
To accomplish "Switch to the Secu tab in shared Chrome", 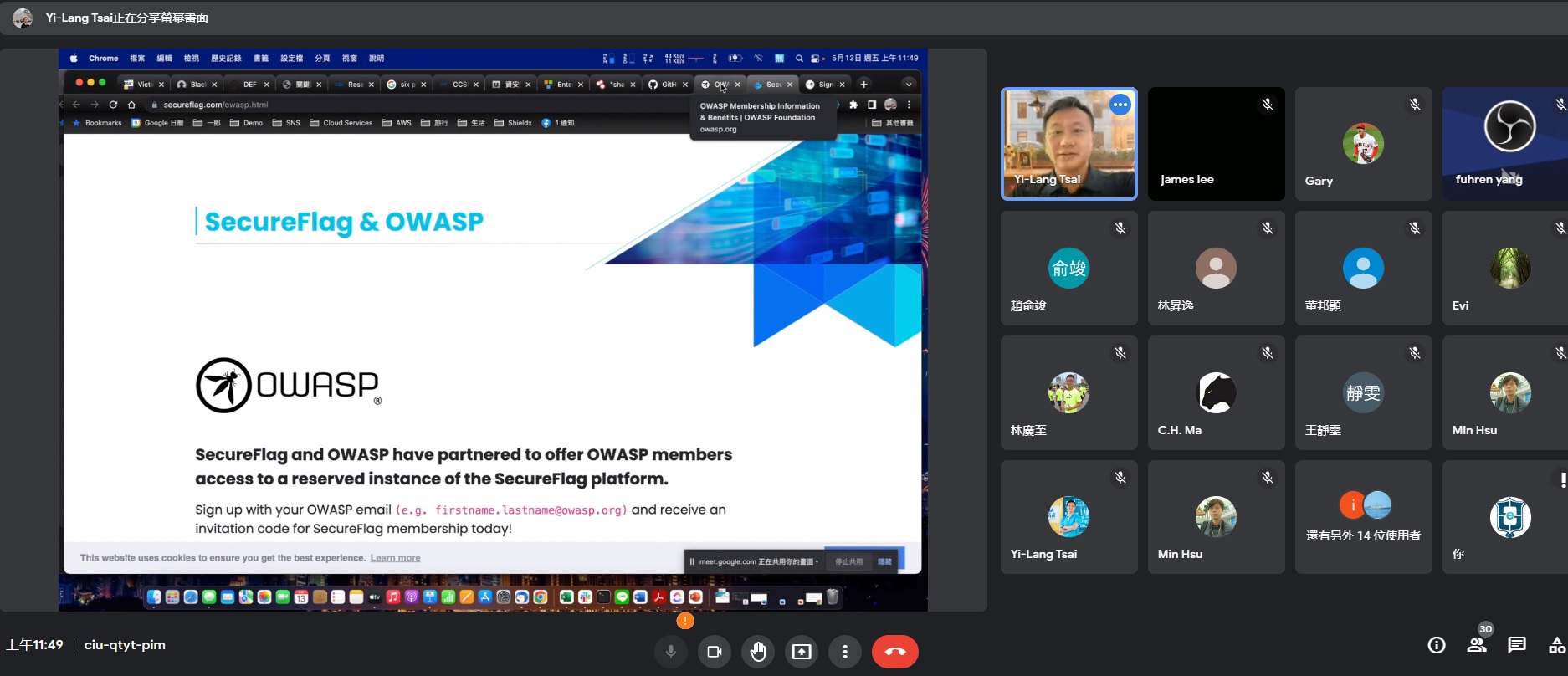I will click(x=773, y=84).
